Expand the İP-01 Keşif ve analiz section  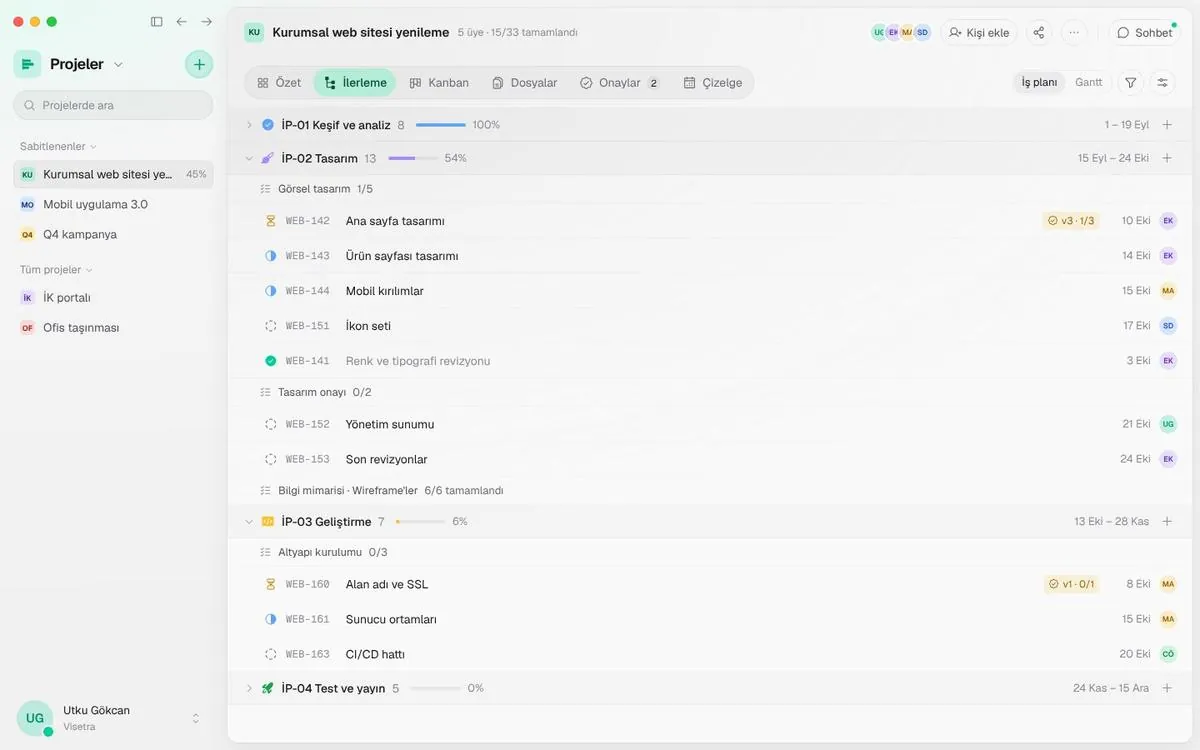click(249, 125)
